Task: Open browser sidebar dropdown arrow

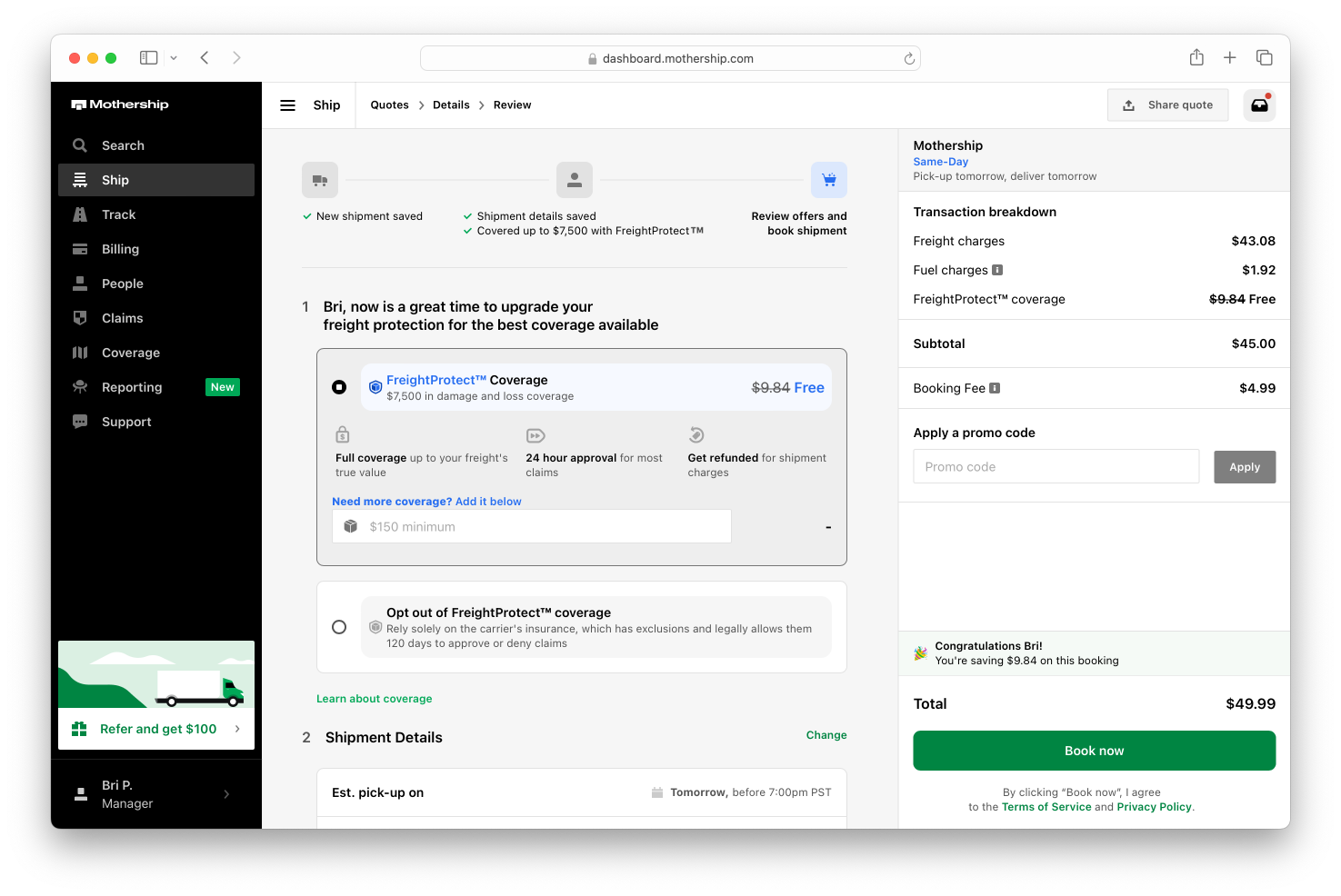Action: coord(174,58)
